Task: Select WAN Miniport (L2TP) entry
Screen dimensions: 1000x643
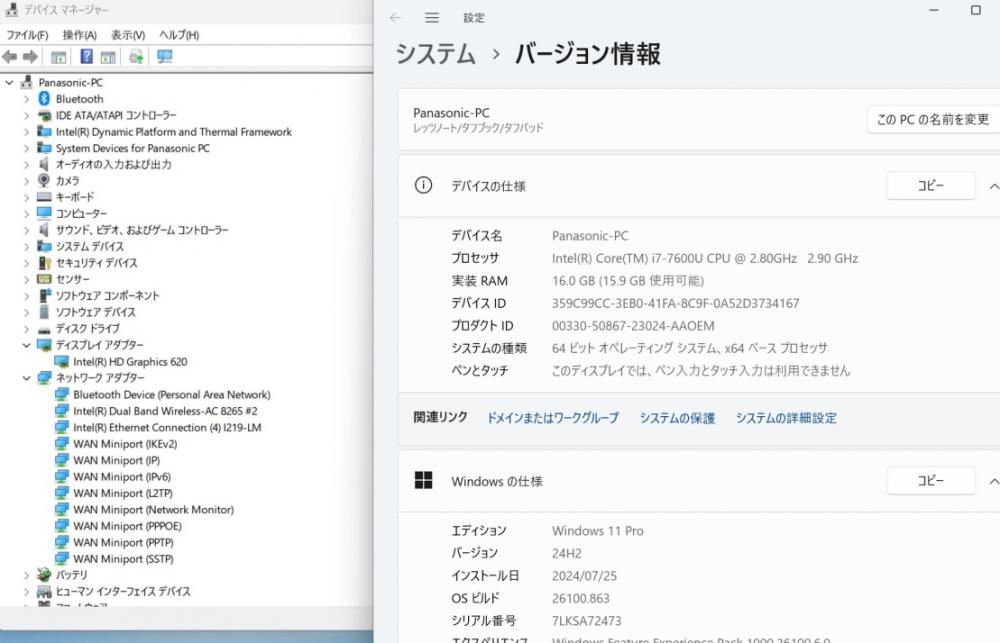Action: tap(122, 493)
